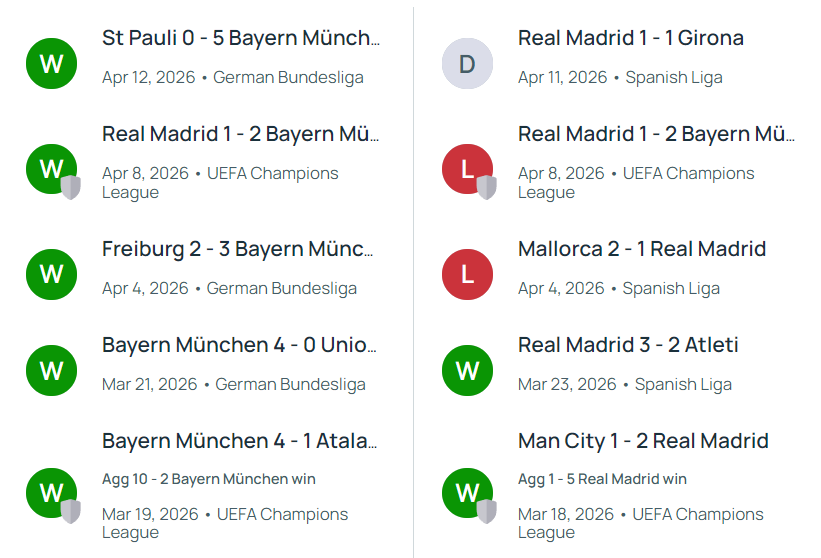Click green W icon for Freiburg match

[x=51, y=274]
